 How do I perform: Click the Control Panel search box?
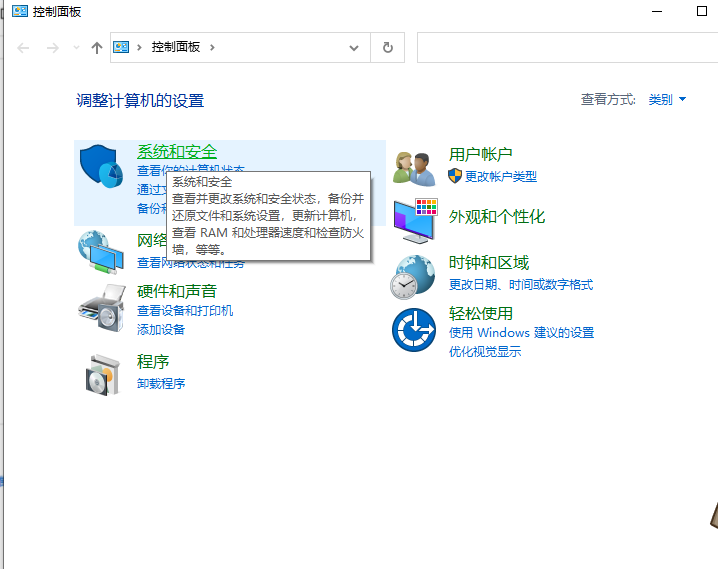pyautogui.click(x=565, y=47)
